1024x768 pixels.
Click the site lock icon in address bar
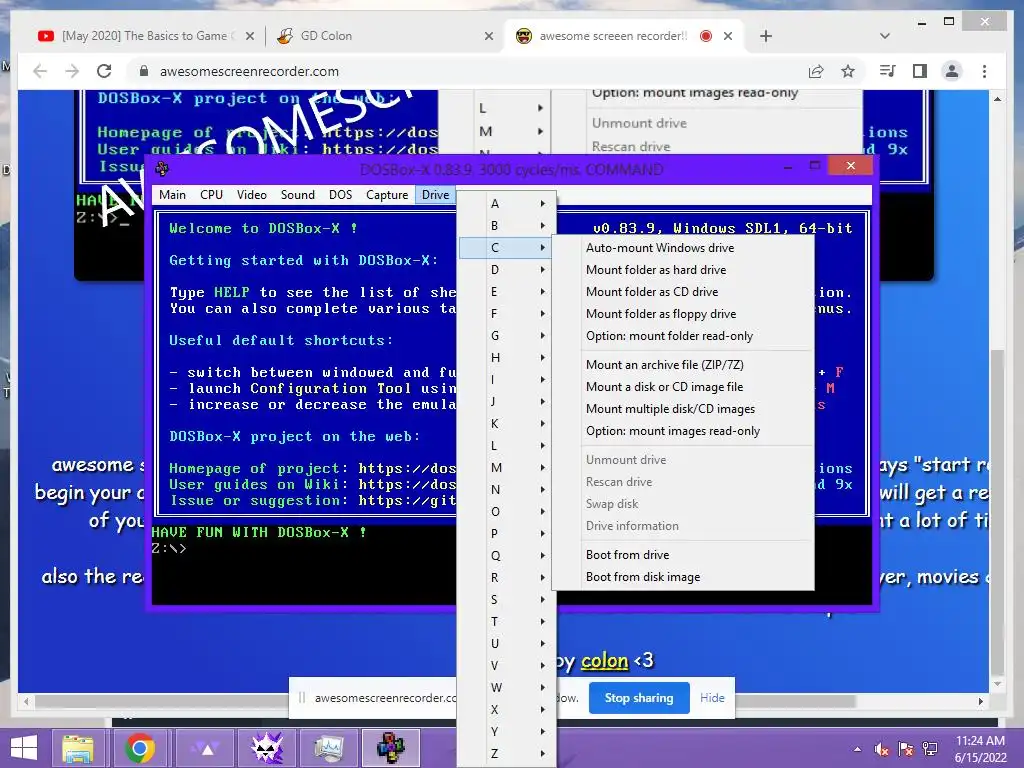pos(144,71)
